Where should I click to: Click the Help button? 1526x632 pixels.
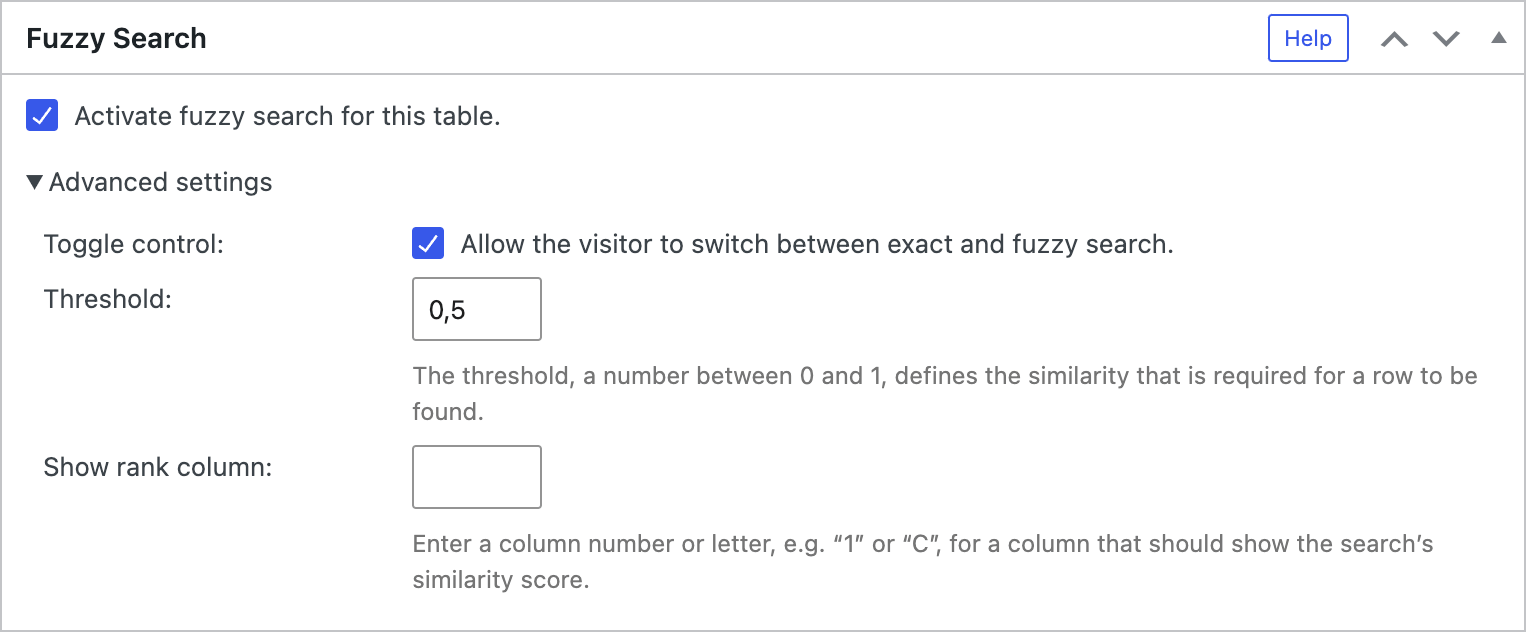[1308, 38]
